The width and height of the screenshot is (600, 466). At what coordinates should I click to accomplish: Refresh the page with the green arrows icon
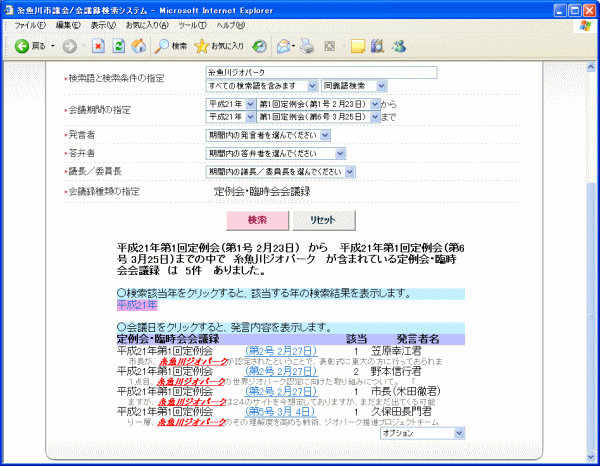[x=119, y=46]
